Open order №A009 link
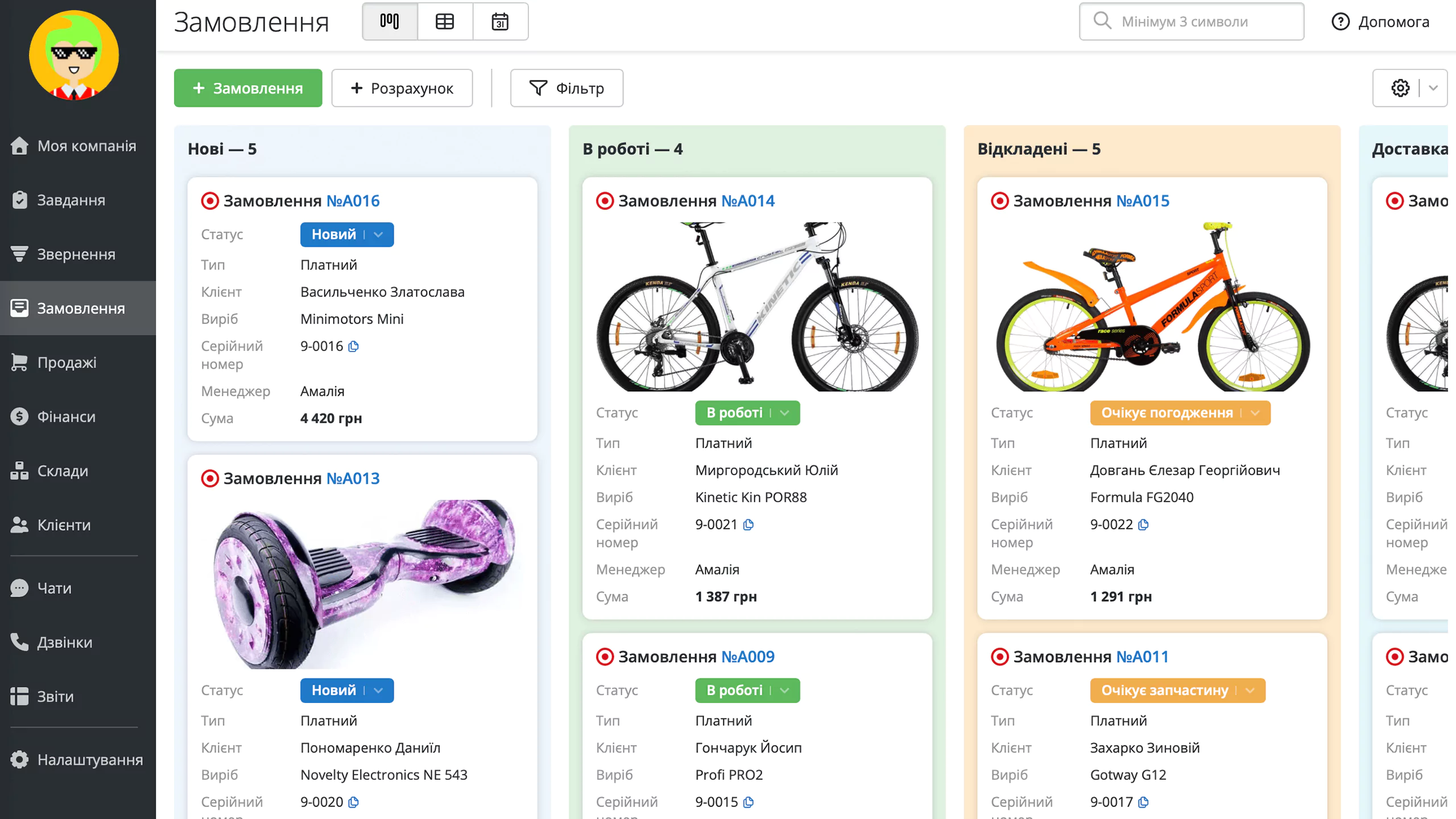 pyautogui.click(x=748, y=656)
